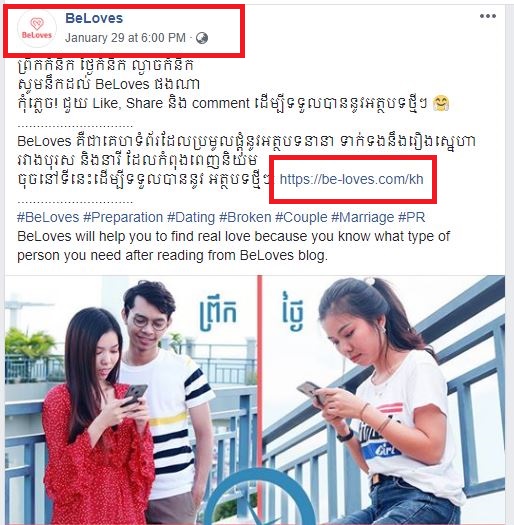The width and height of the screenshot is (514, 525).
Task: Click the globe public audience icon
Action: [x=202, y=38]
